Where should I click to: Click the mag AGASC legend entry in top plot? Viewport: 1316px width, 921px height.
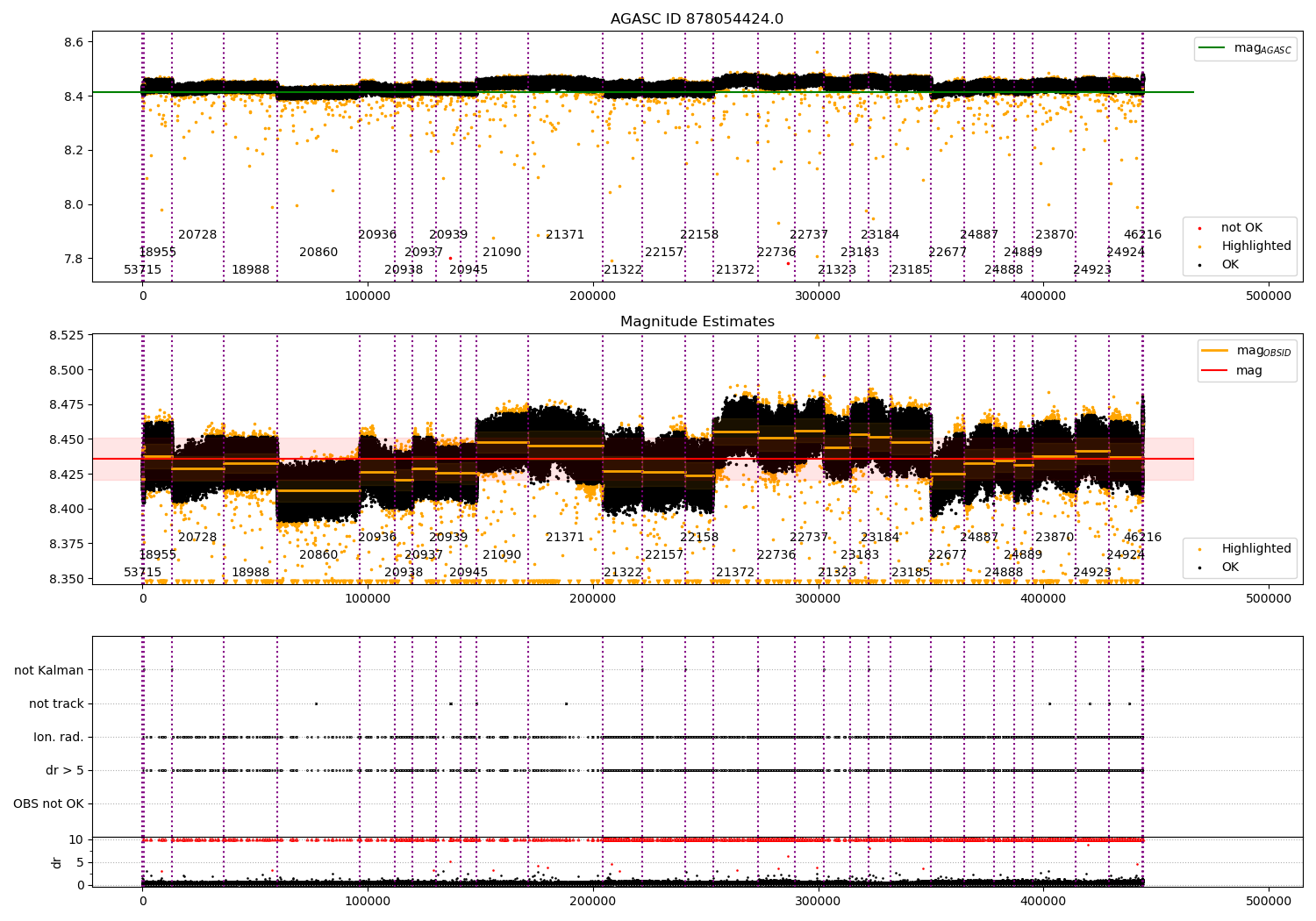point(1245,49)
